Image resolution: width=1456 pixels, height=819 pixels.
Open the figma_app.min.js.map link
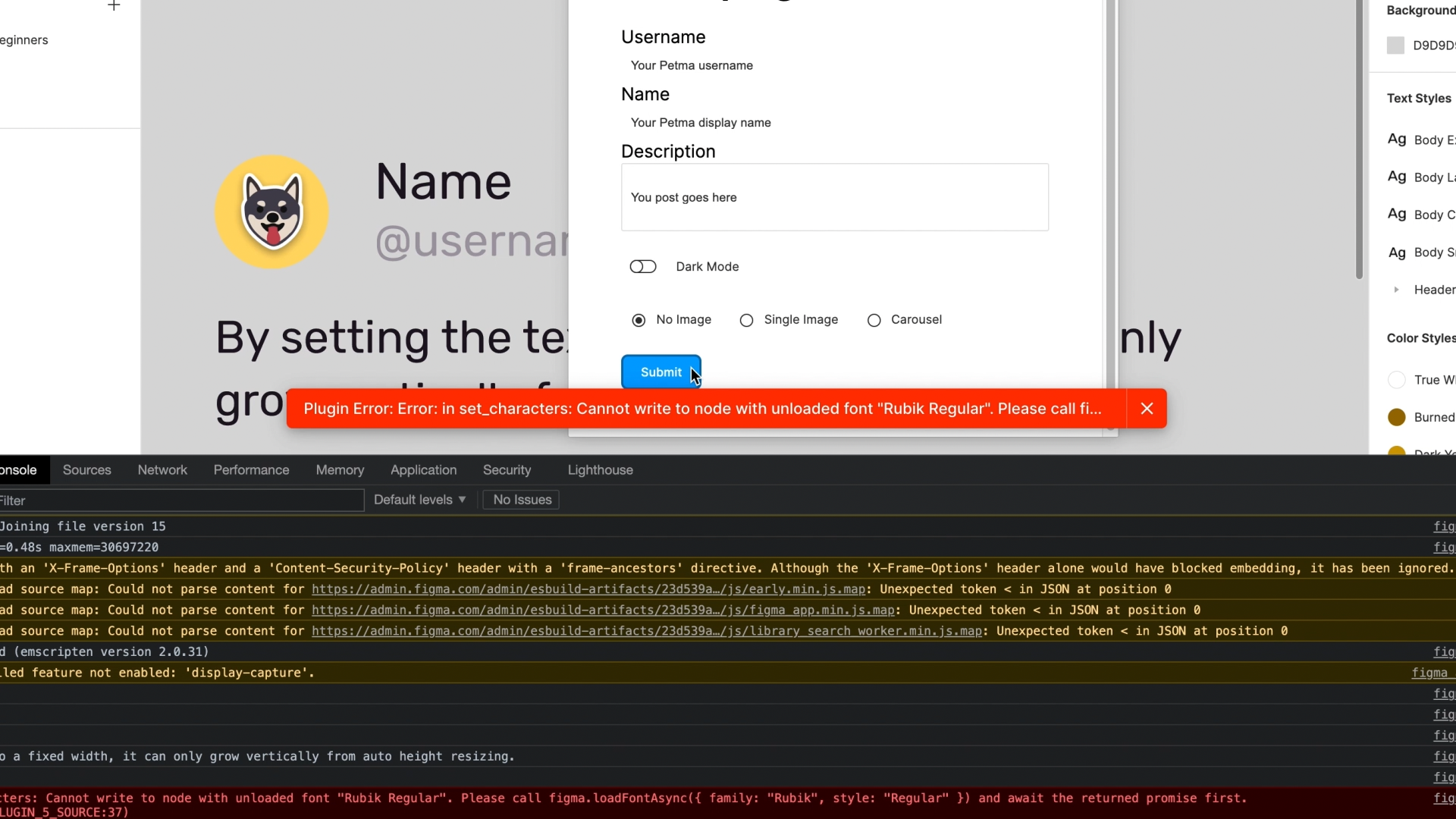(603, 610)
